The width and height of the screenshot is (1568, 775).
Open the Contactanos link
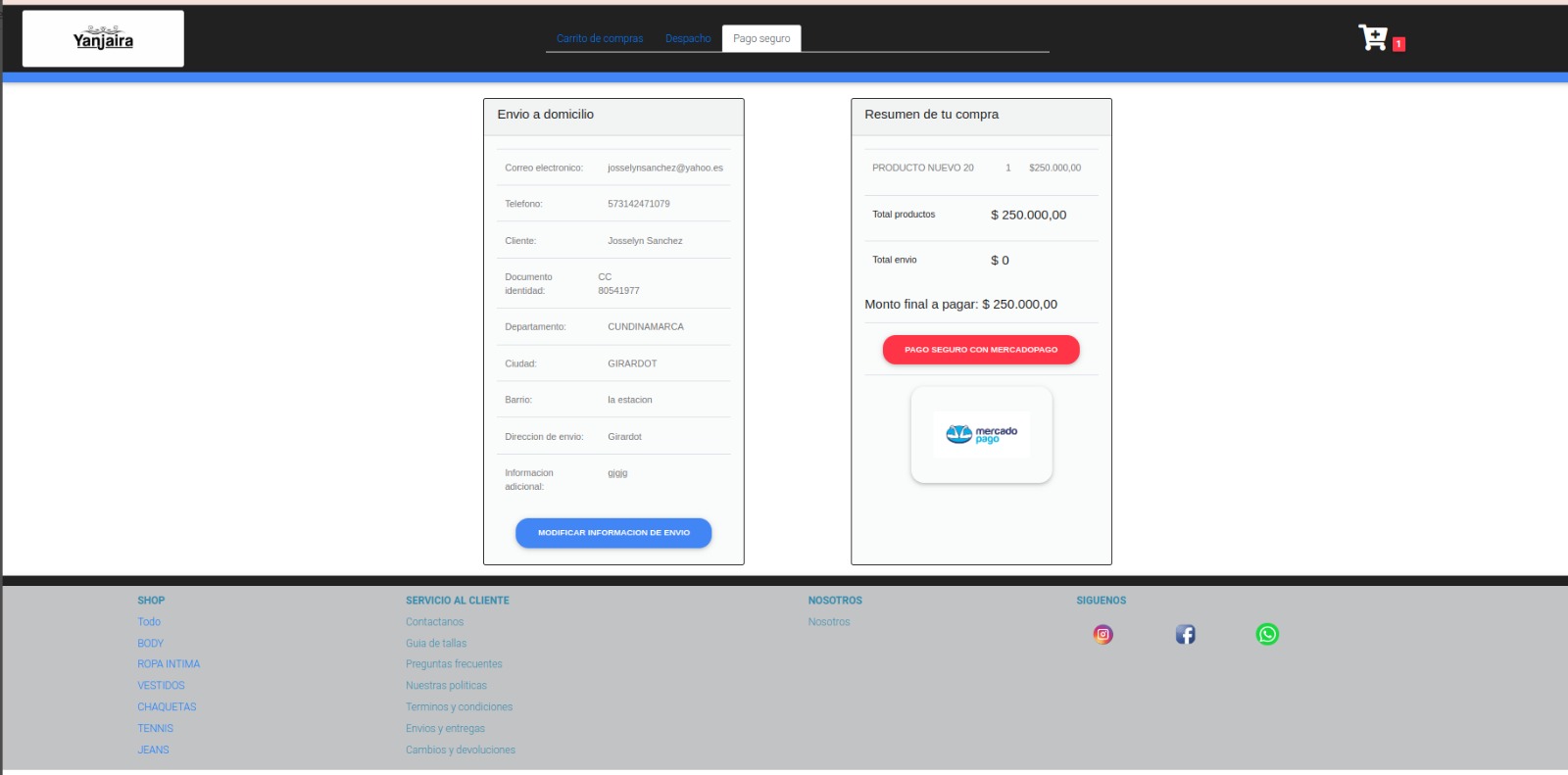(x=434, y=622)
